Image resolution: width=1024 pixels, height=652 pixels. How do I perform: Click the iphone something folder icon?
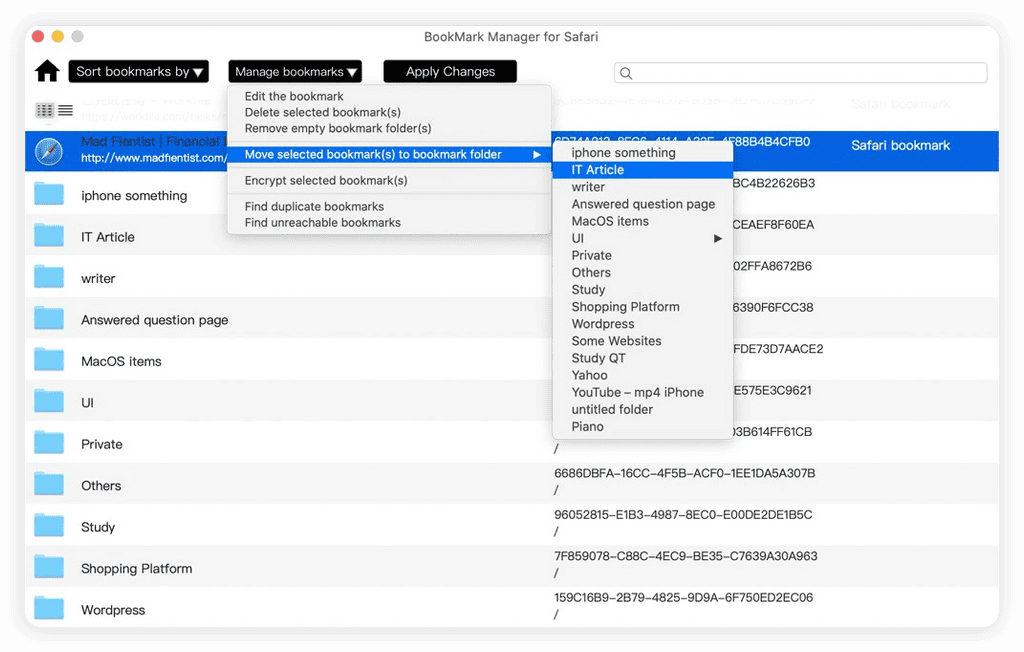49,194
